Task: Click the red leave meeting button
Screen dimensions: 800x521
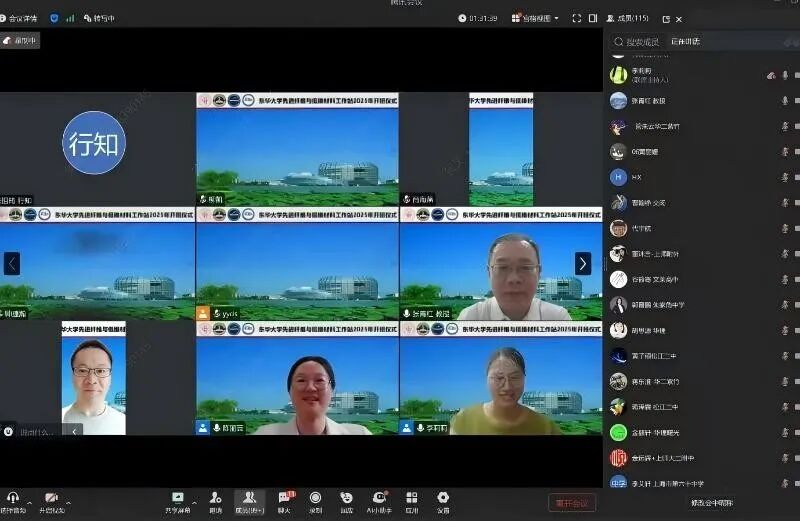Action: pyautogui.click(x=572, y=503)
